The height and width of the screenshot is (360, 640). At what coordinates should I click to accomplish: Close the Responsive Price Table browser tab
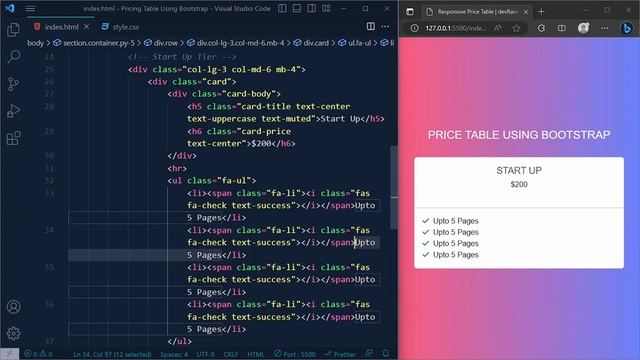pyautogui.click(x=526, y=12)
